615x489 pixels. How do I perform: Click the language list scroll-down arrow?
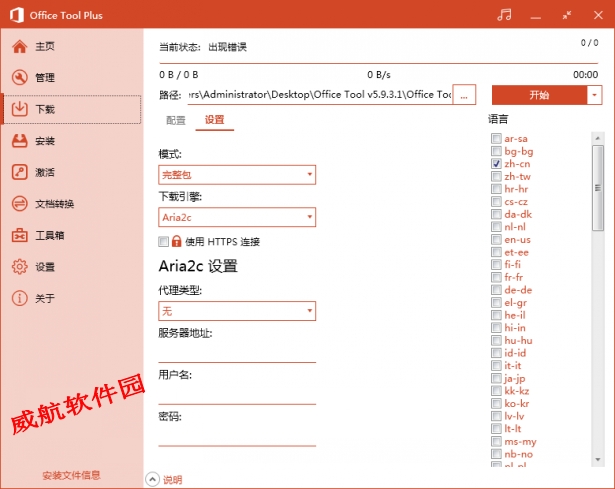(598, 460)
